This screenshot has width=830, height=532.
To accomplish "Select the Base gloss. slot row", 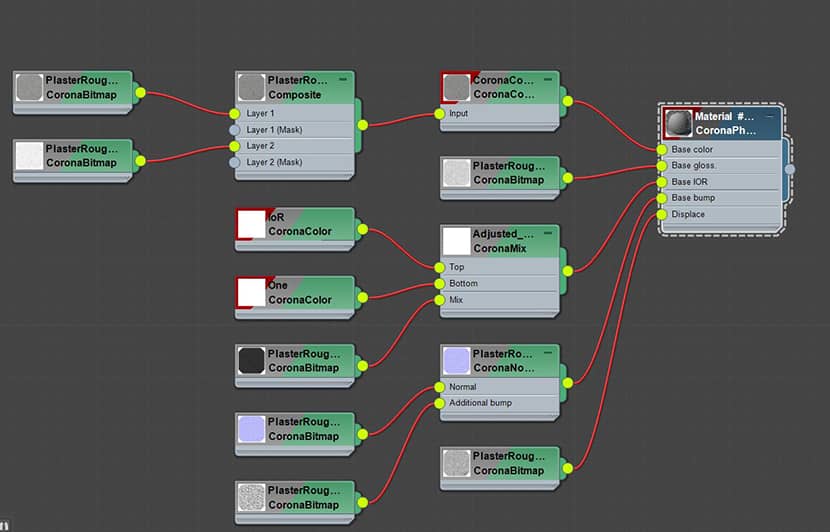I will 720,166.
